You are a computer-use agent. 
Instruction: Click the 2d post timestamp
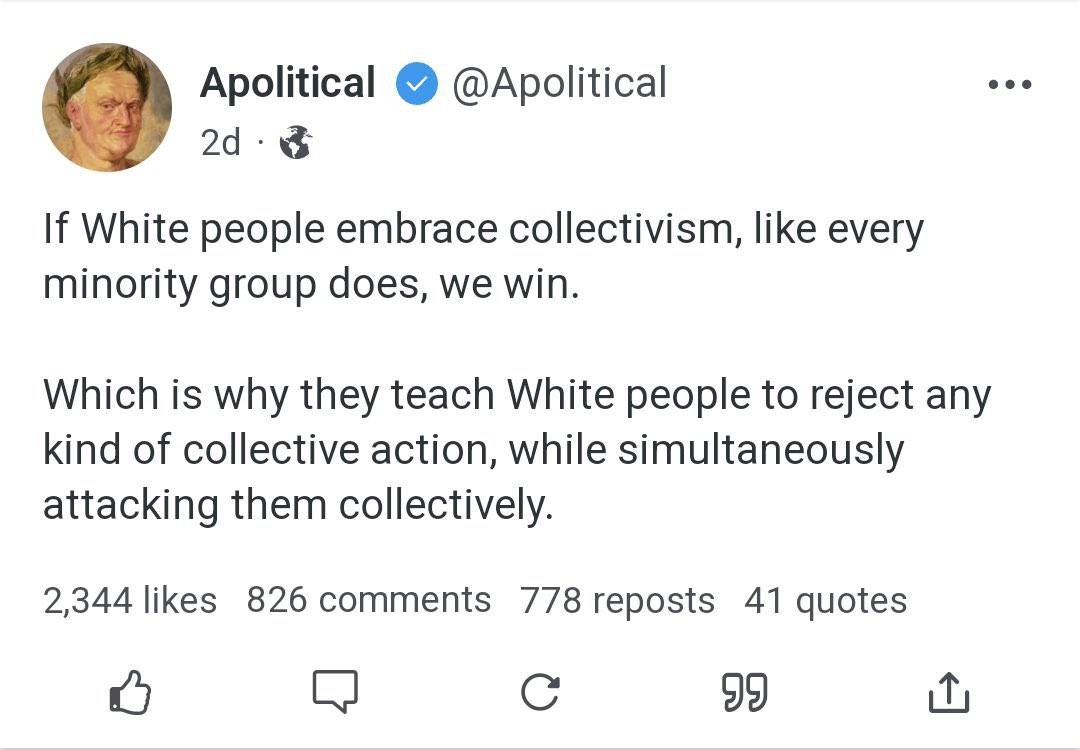220,143
